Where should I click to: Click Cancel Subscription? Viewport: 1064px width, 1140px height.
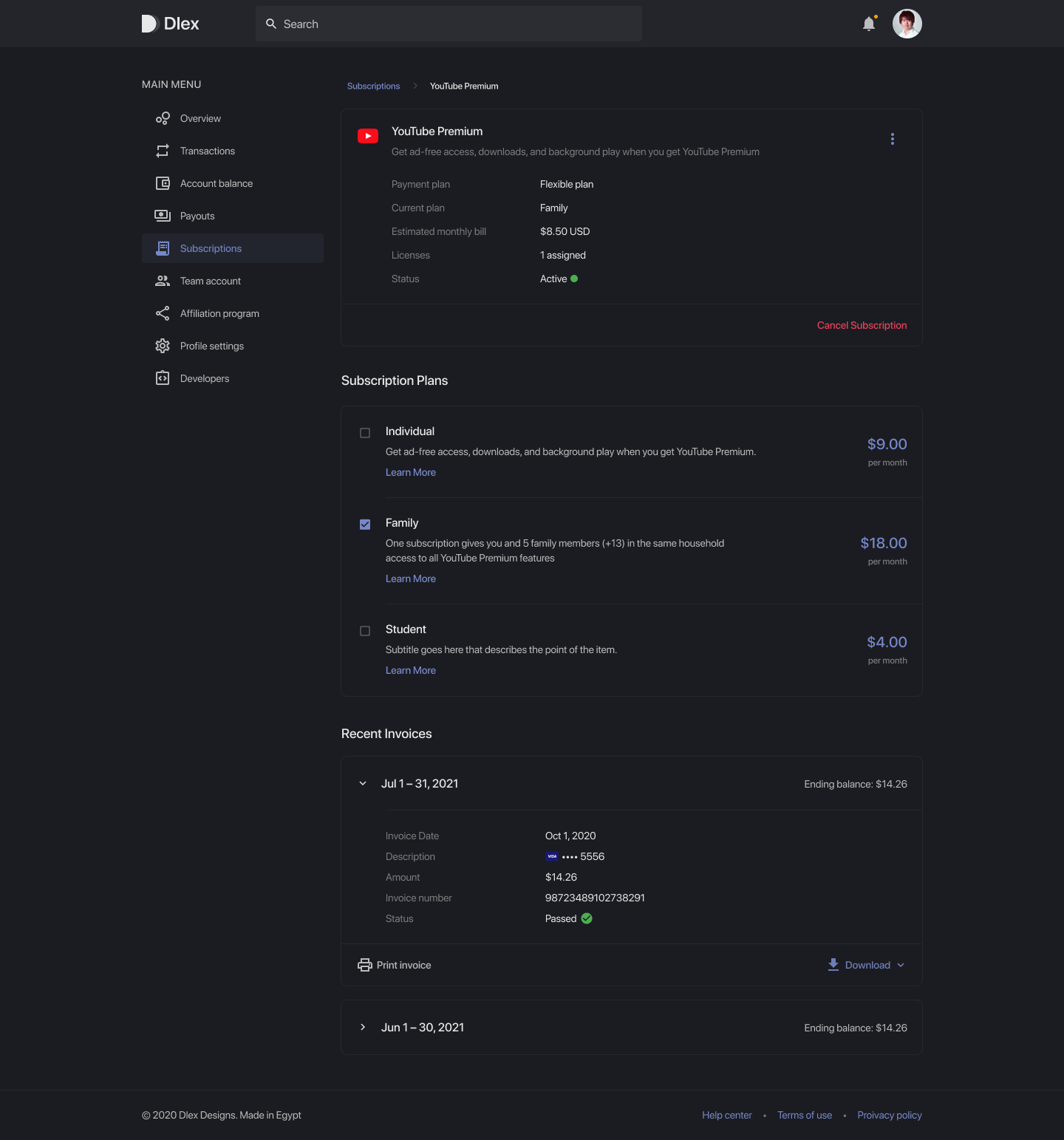click(x=862, y=325)
